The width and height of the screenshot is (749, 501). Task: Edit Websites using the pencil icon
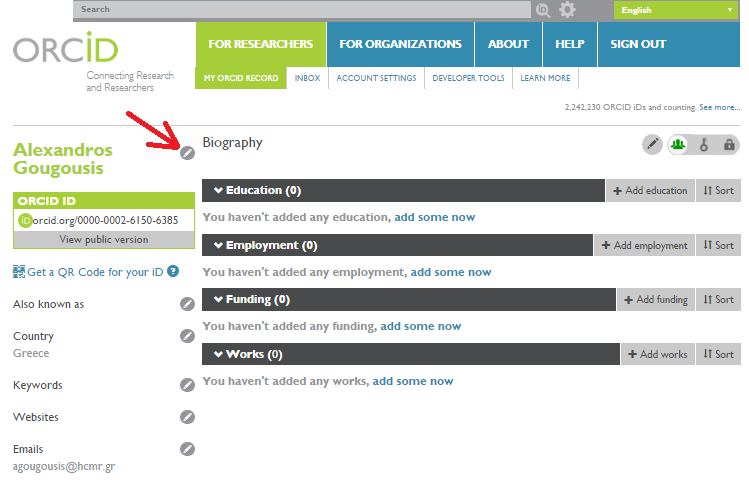[x=187, y=417]
